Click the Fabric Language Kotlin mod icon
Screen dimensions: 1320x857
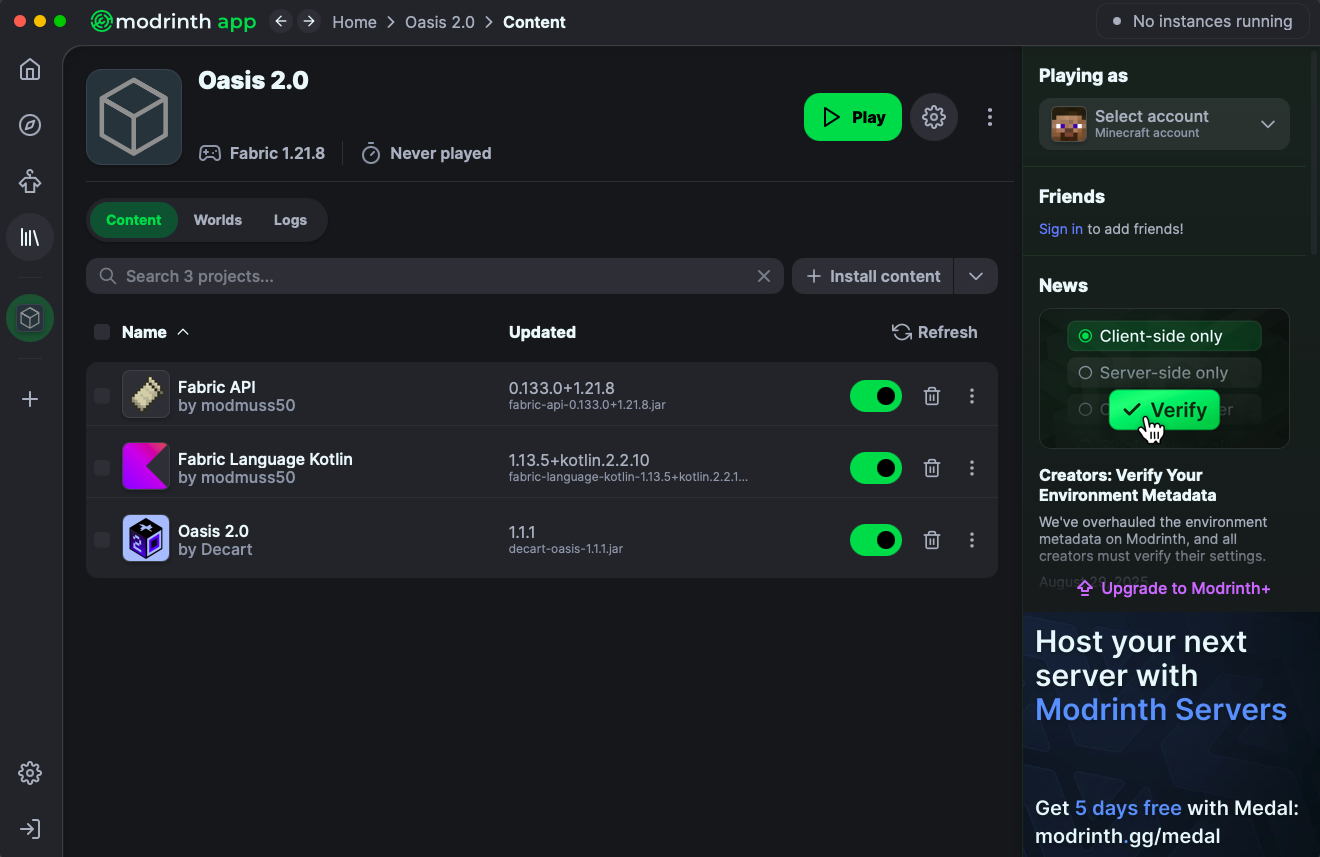point(146,467)
